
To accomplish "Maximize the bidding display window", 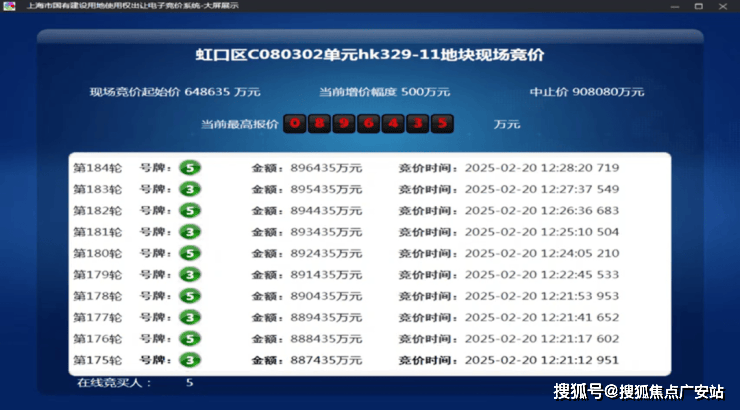I will [x=699, y=6].
